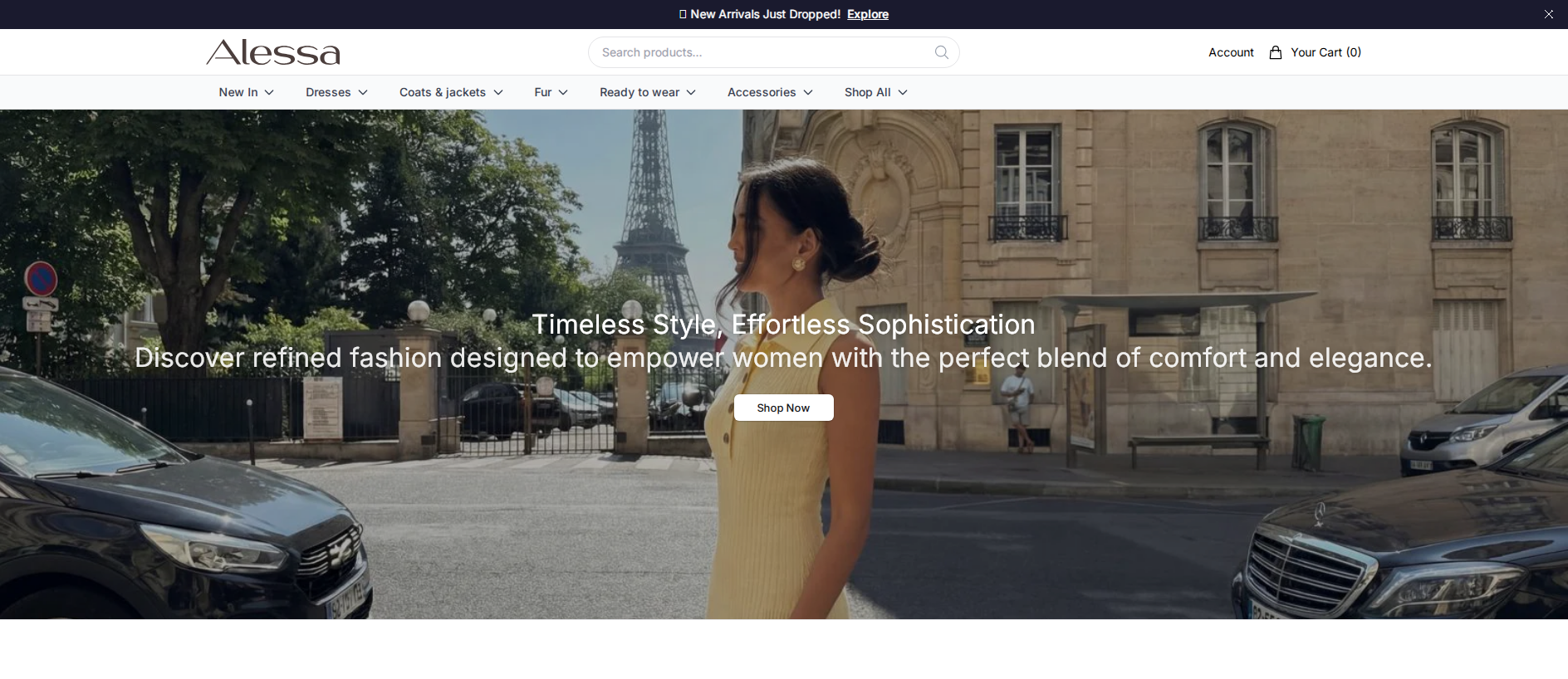
Task: Open the Coats & jackets menu
Action: click(443, 92)
